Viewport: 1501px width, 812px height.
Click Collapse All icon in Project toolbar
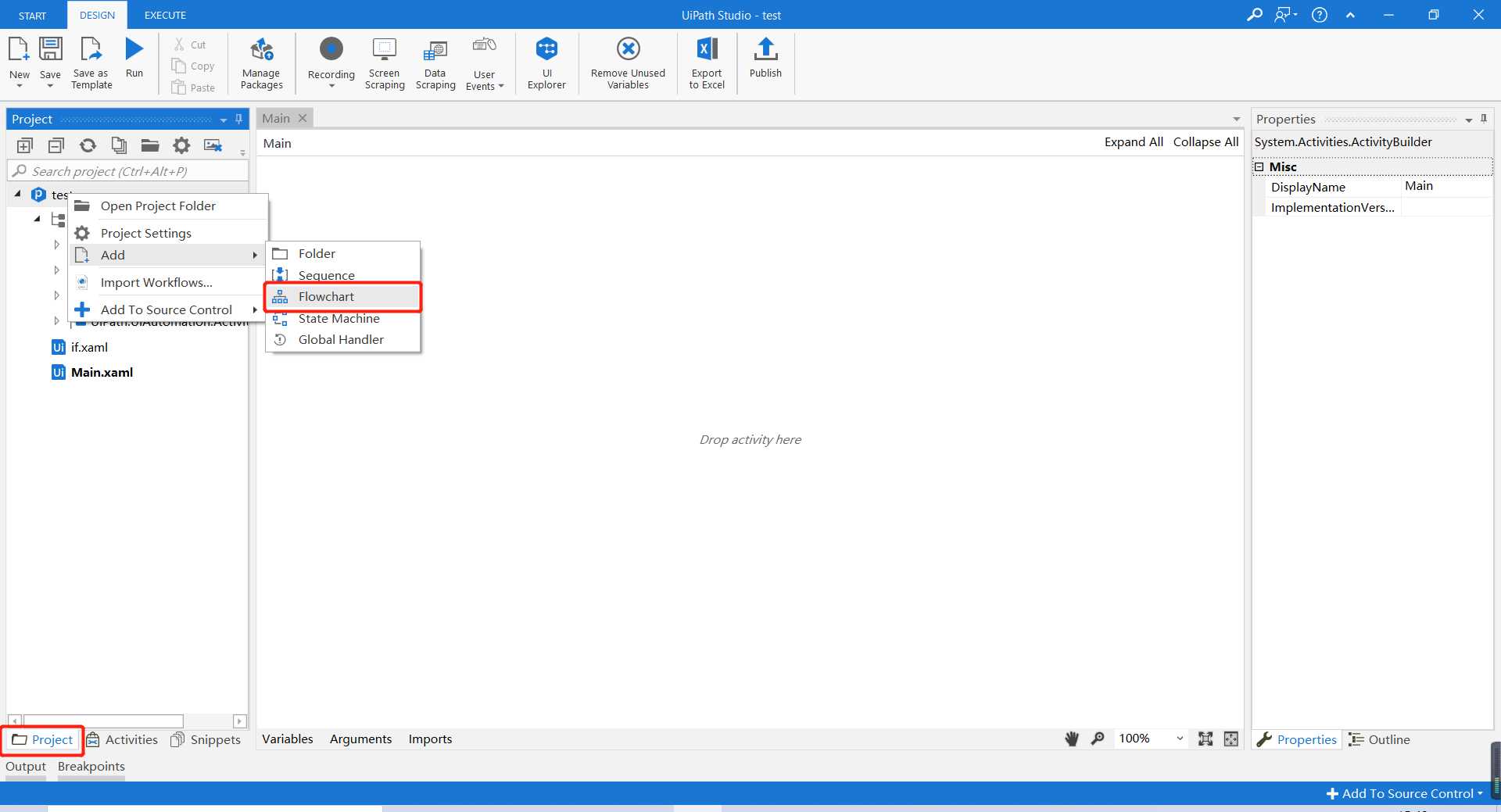(56, 145)
